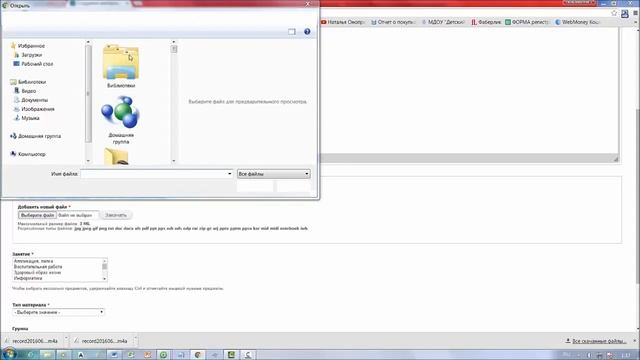Viewport: 640px width, 360px height.
Task: Open the WebMoney bookmark
Action: tap(577, 22)
